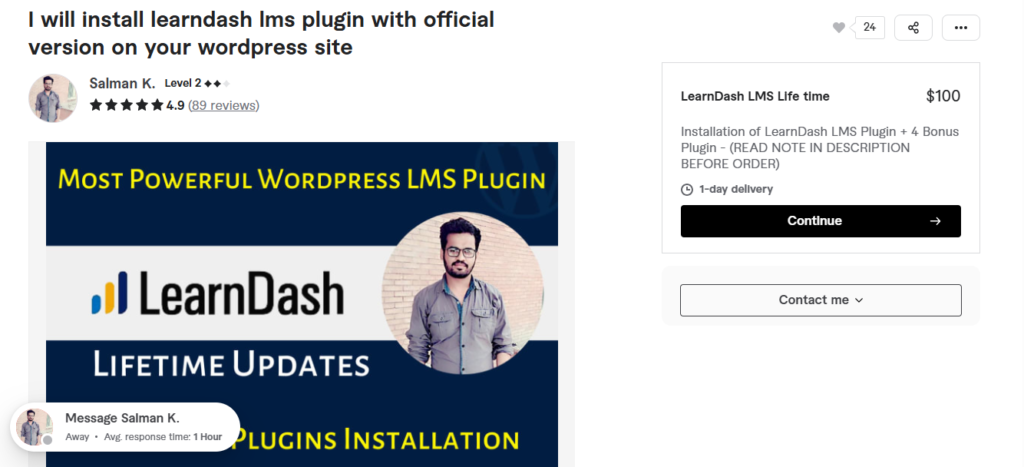Click the favorites count badge showing 24
Screen dimensions: 1024x467
869,27
